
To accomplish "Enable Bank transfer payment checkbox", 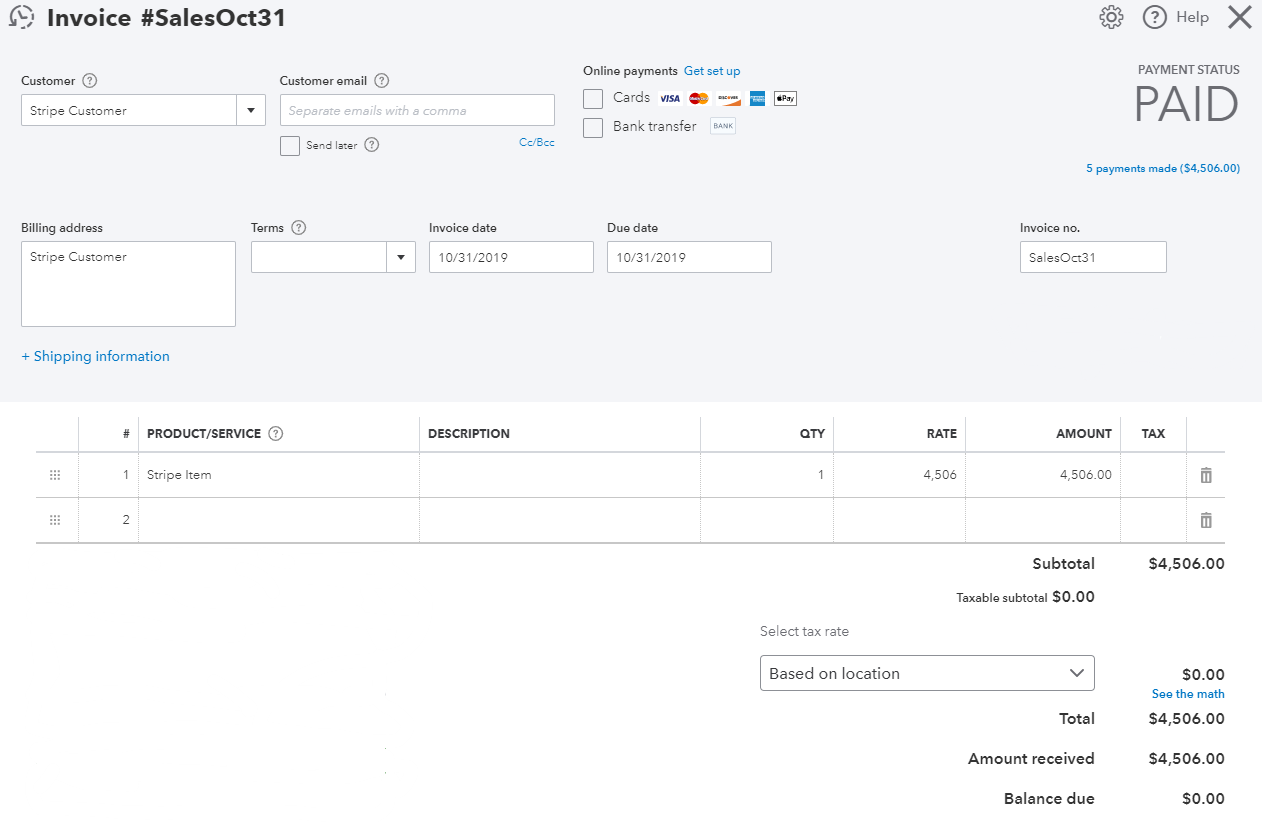I will [x=593, y=127].
